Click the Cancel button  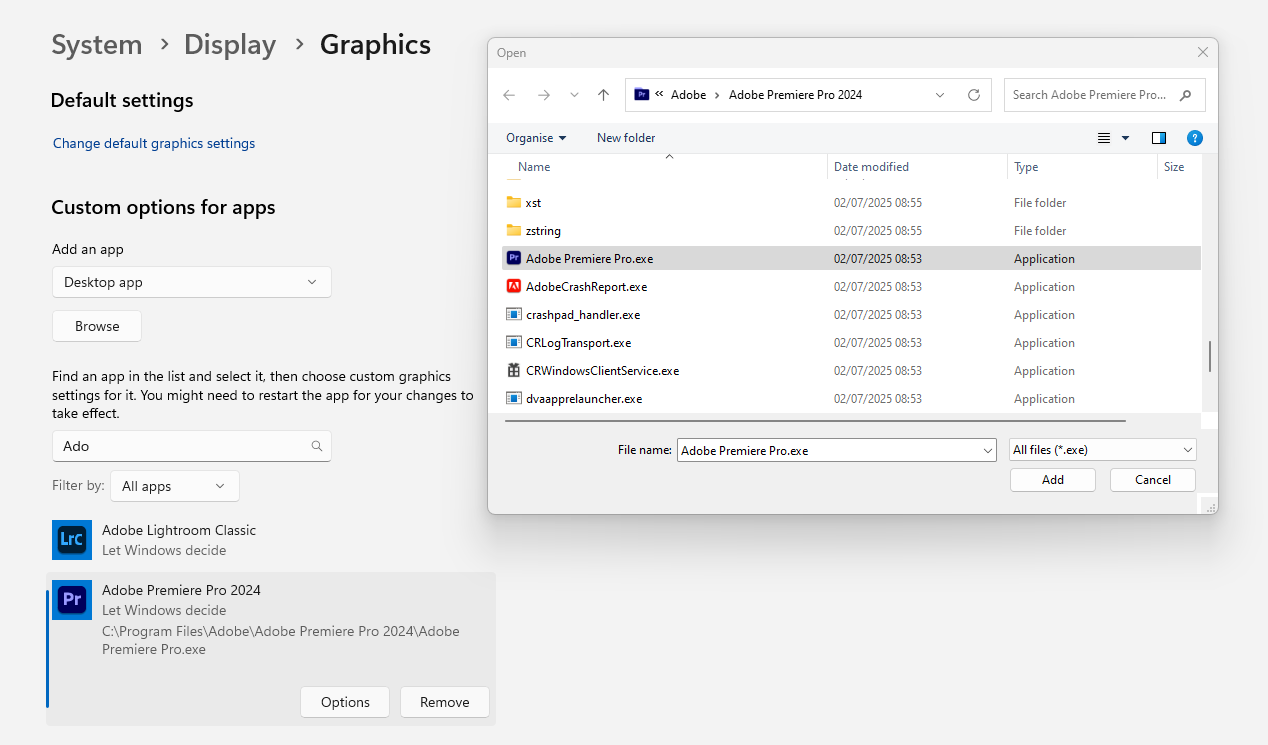click(1153, 480)
